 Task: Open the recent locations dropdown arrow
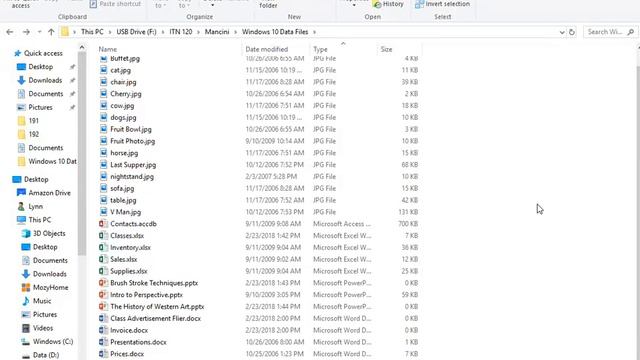39,32
